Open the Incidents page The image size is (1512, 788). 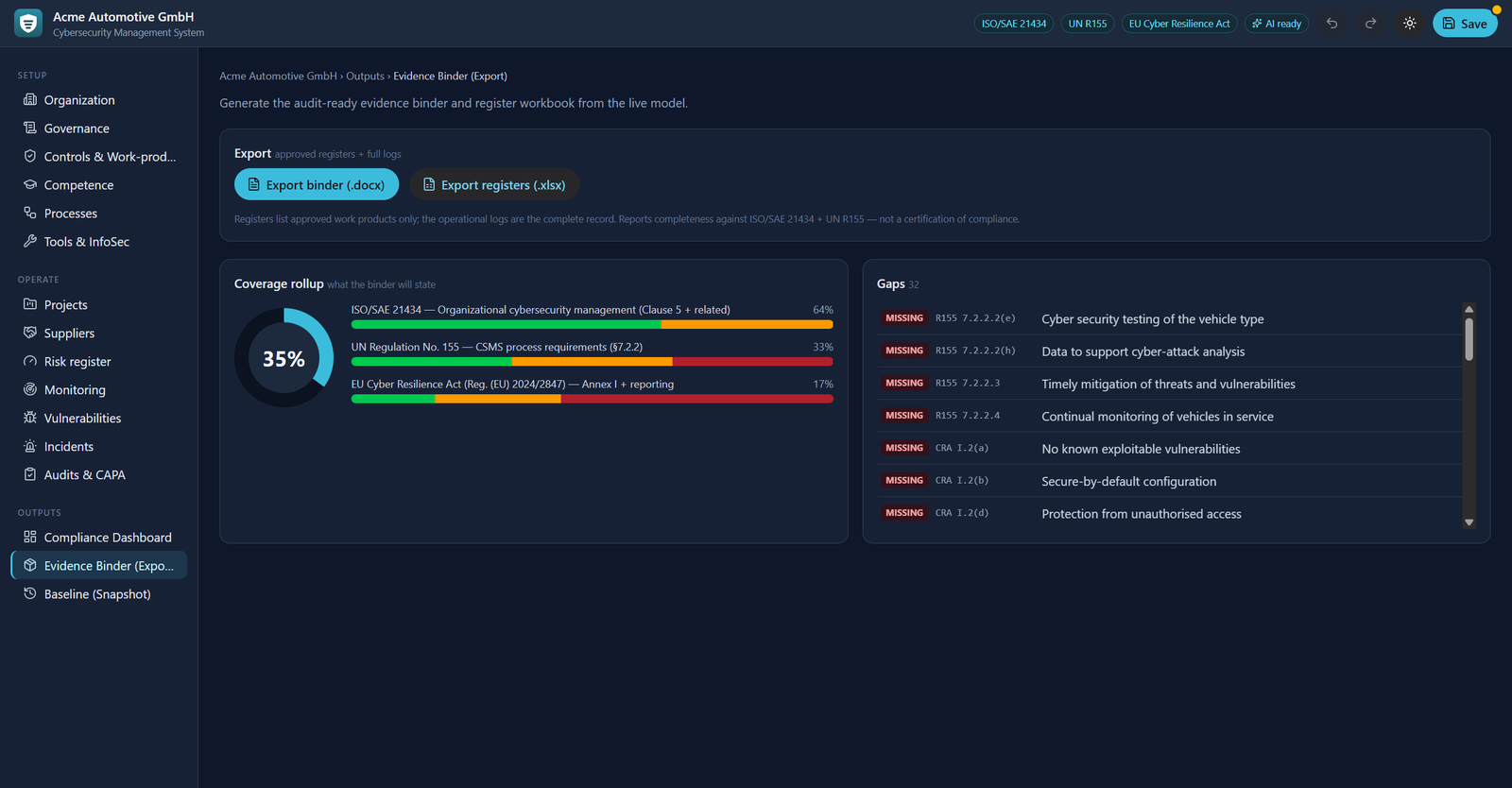[x=99, y=446]
